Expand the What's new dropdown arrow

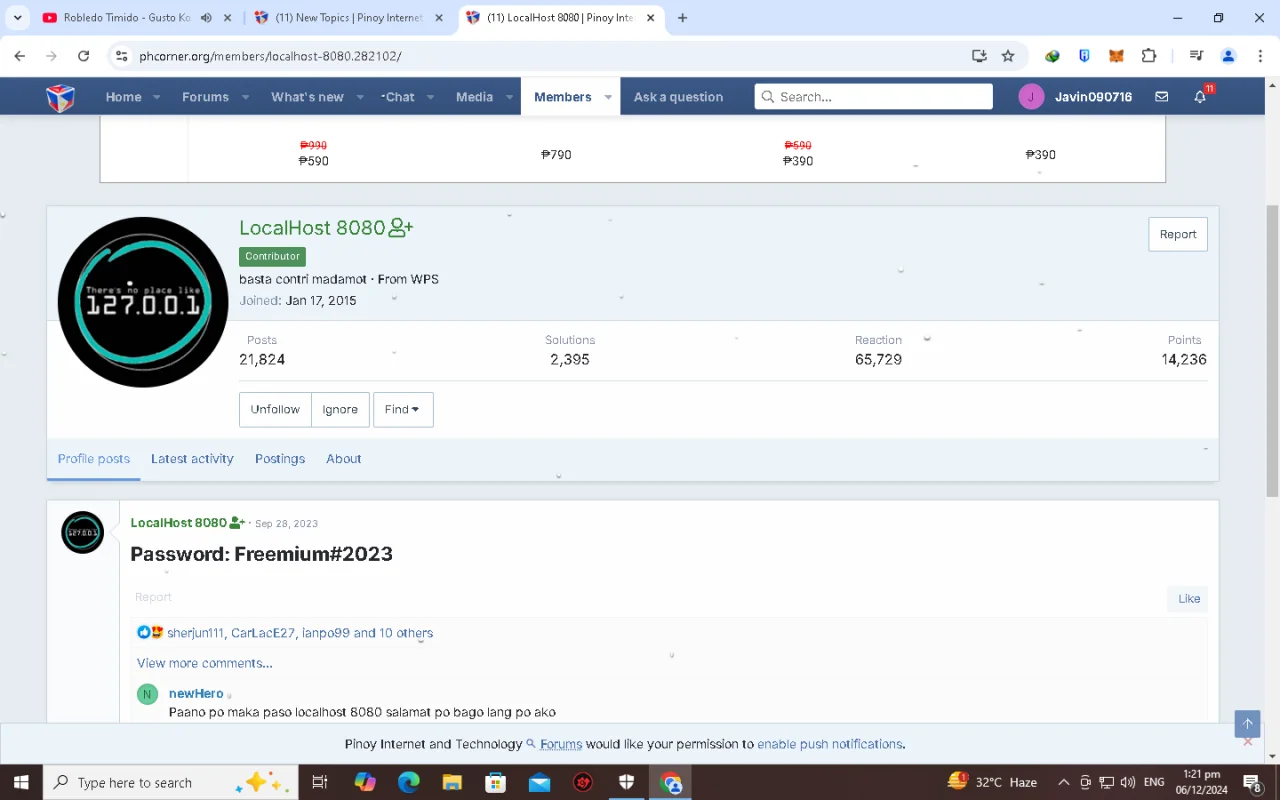pyautogui.click(x=359, y=97)
